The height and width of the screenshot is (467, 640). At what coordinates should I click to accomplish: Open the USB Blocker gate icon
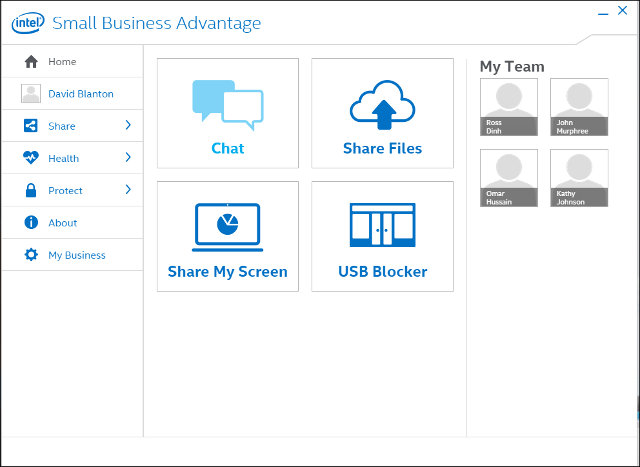click(382, 226)
